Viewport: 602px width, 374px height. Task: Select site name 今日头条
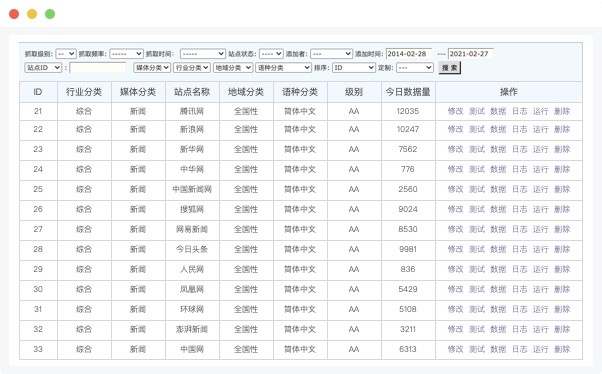click(x=192, y=249)
